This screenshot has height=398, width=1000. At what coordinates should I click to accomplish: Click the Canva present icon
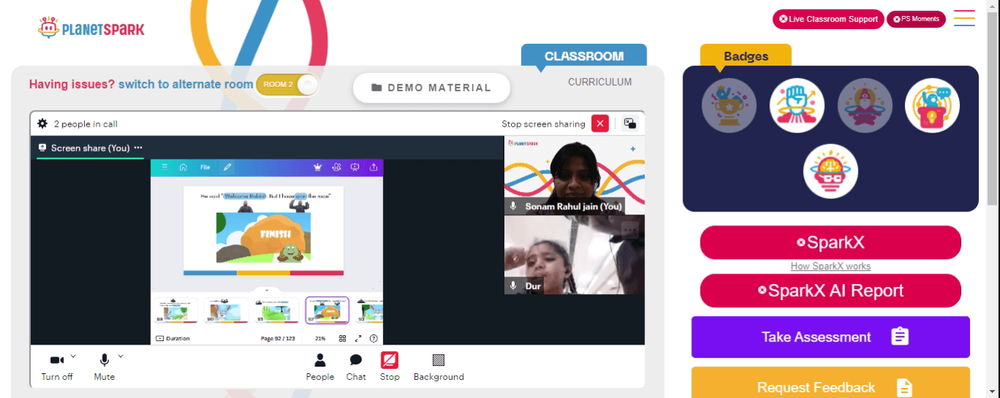pyautogui.click(x=355, y=167)
